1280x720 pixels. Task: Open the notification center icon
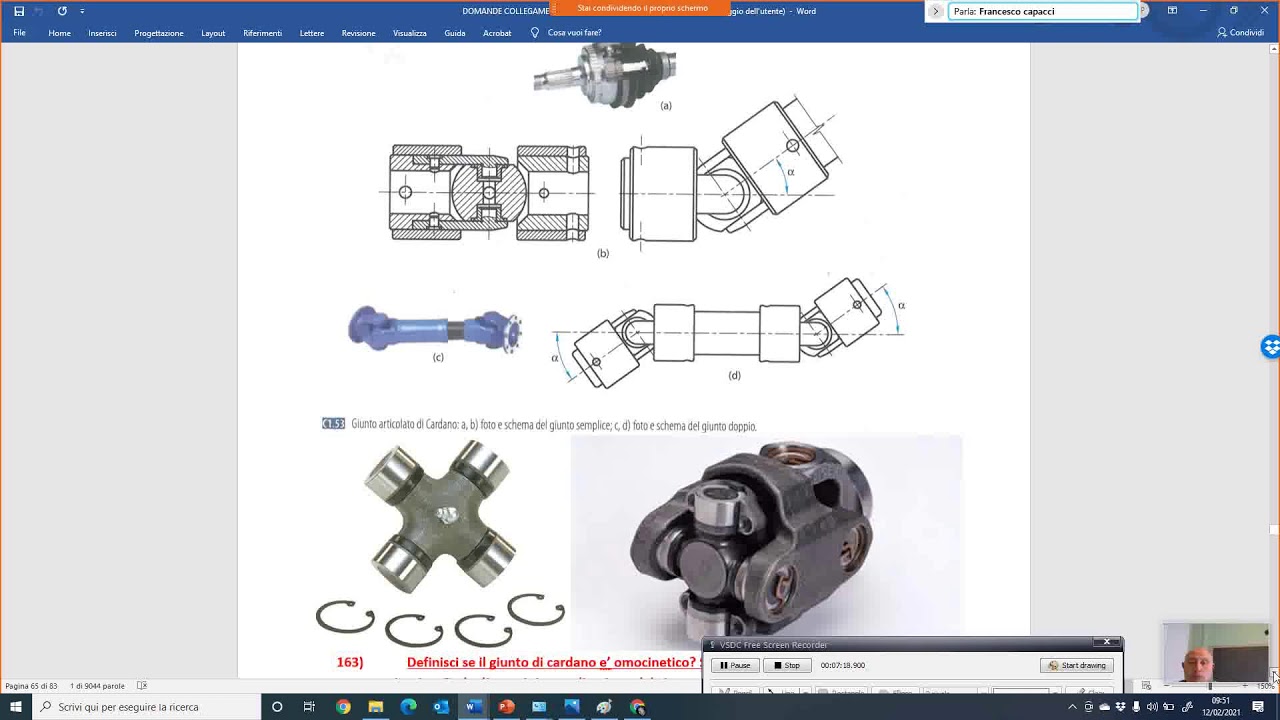click(x=1258, y=707)
